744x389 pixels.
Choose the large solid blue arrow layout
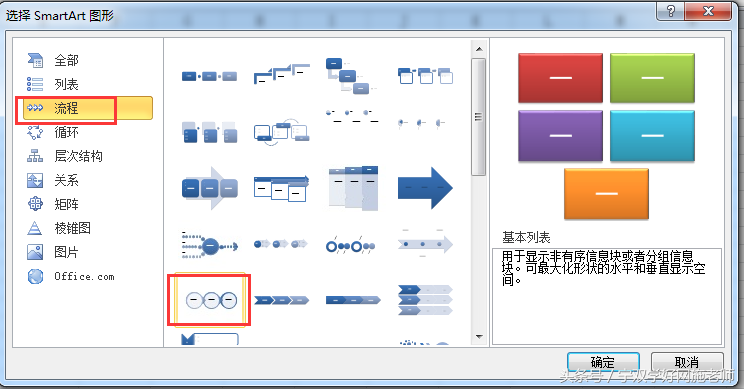coord(425,188)
